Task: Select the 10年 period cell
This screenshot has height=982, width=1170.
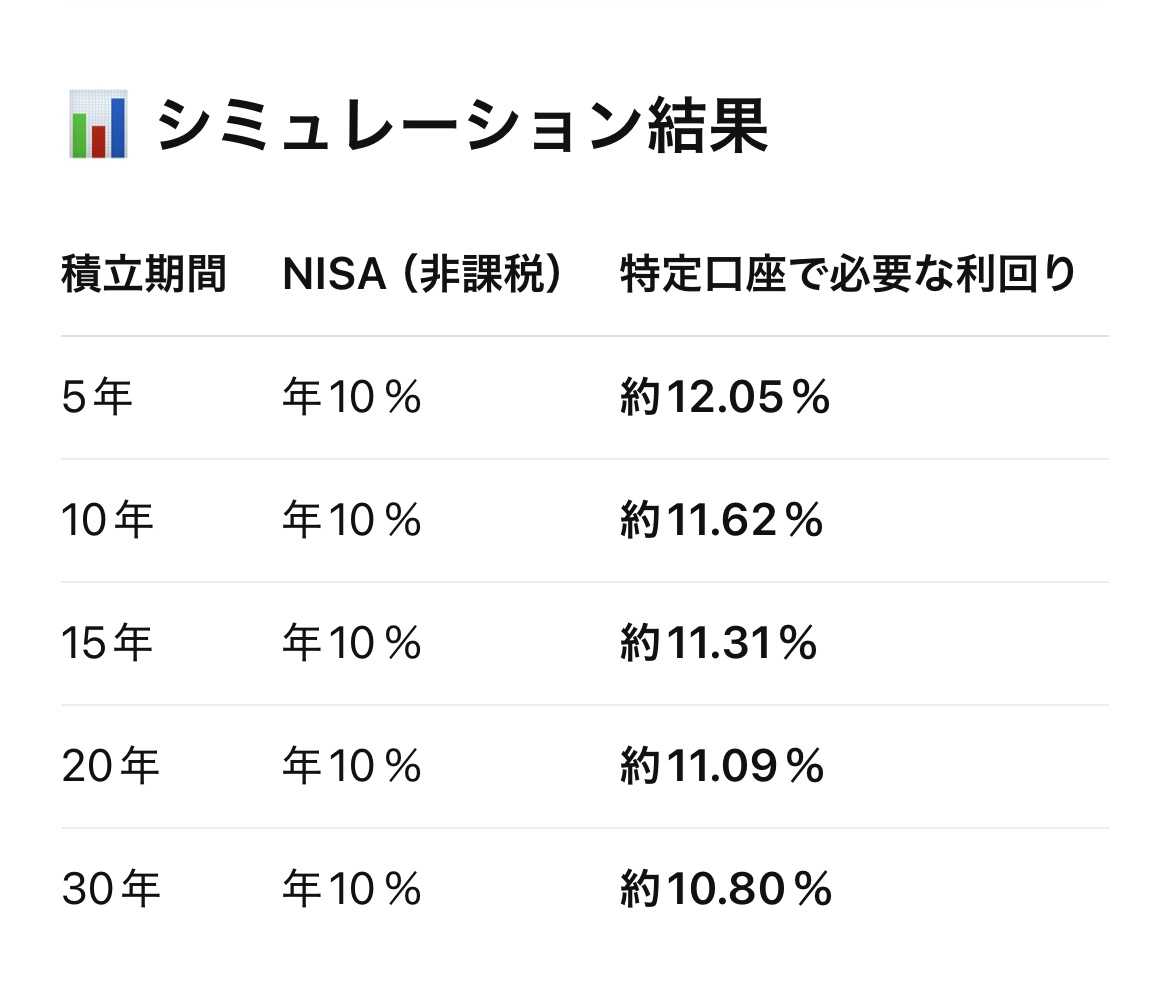Action: (108, 521)
